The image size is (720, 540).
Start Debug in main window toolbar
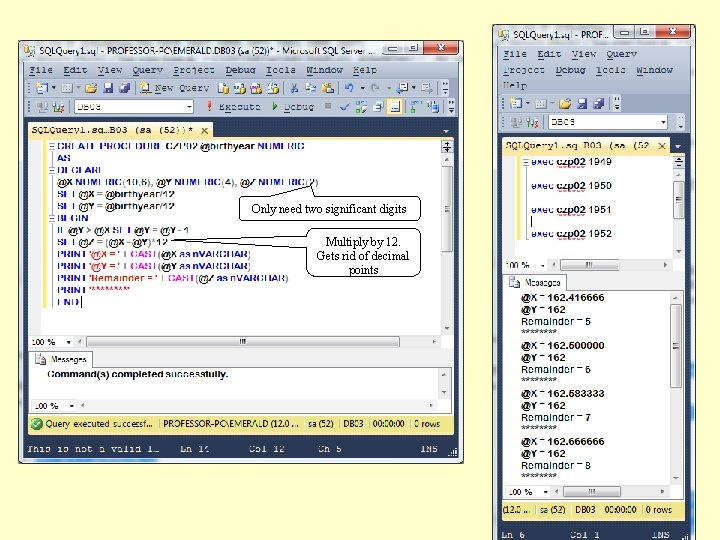(293, 107)
